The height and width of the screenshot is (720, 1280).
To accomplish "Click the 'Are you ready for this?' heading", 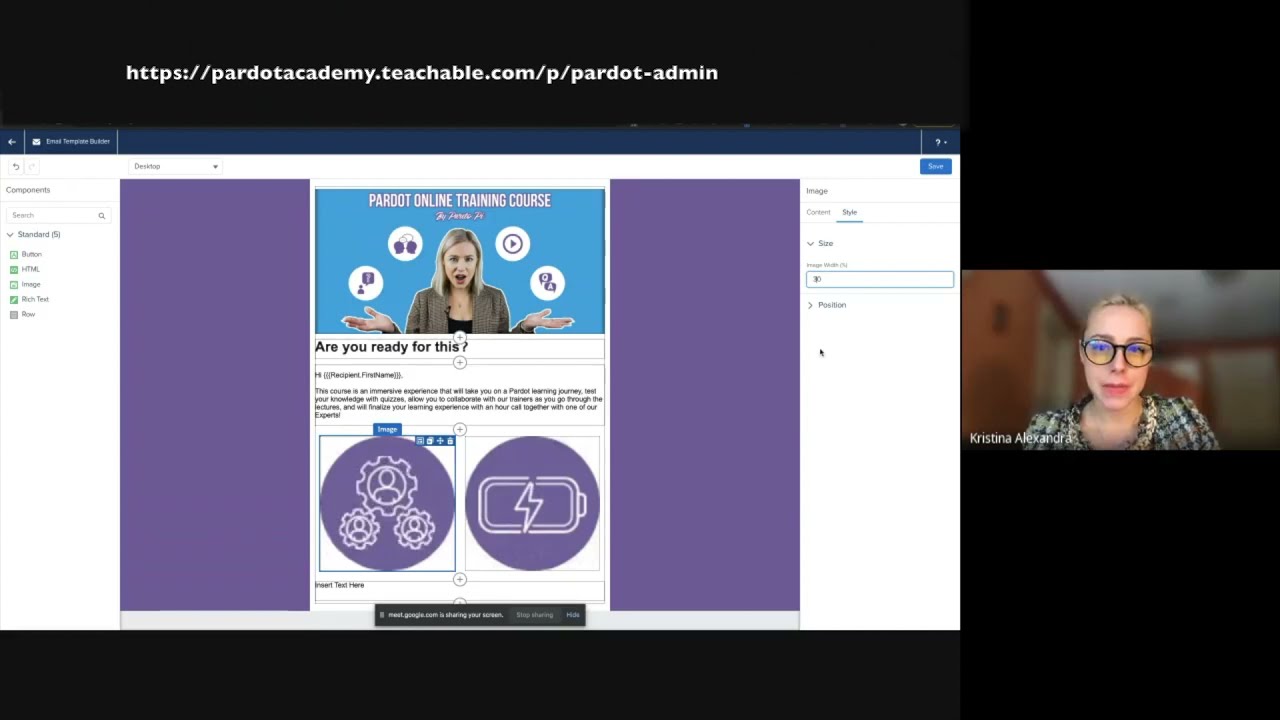I will [x=391, y=347].
